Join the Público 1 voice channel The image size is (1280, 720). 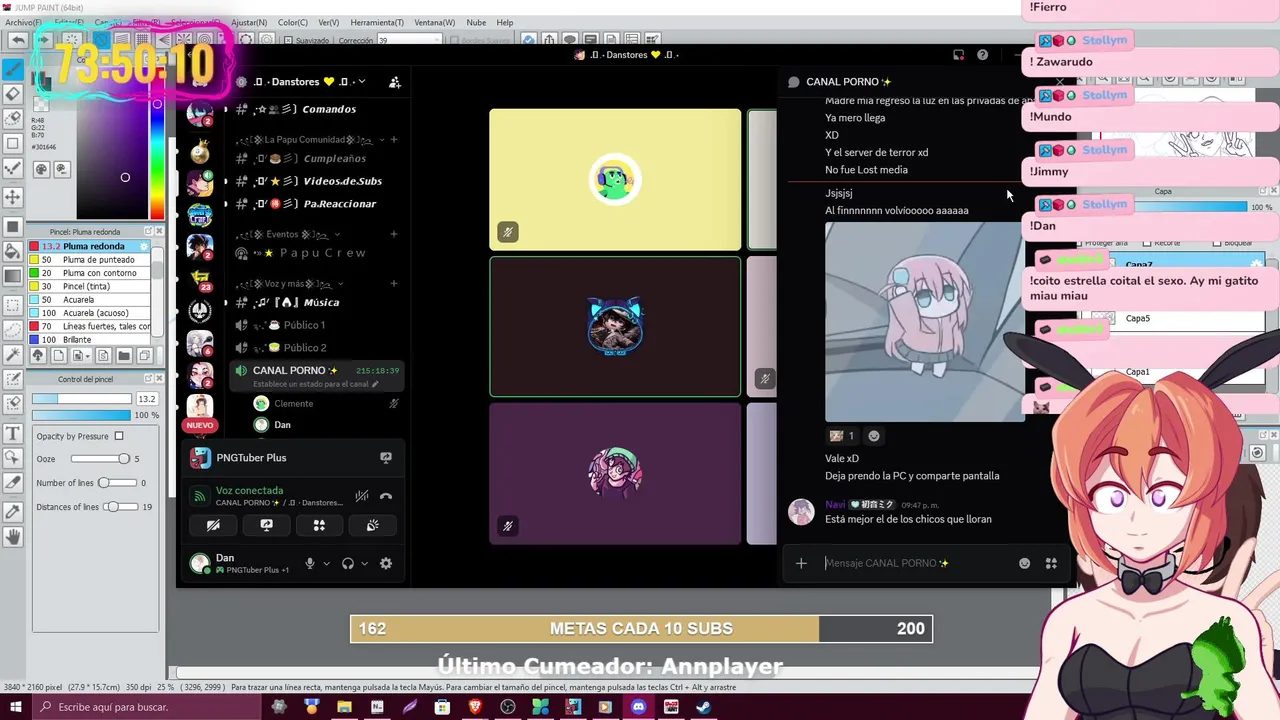317,325
